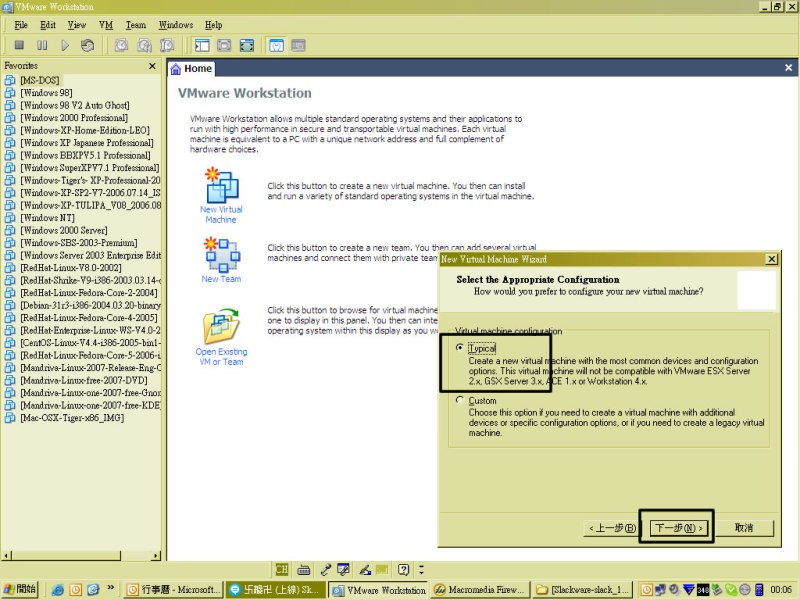Click the Revert to Snapshot toolbar icon
Viewport: 800px width, 600px height.
(x=144, y=45)
